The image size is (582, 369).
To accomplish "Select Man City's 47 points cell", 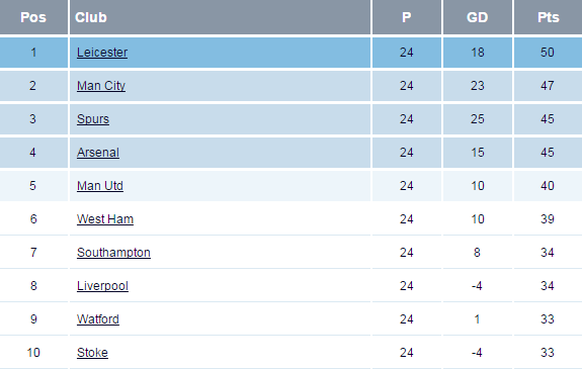I will pyautogui.click(x=548, y=86).
